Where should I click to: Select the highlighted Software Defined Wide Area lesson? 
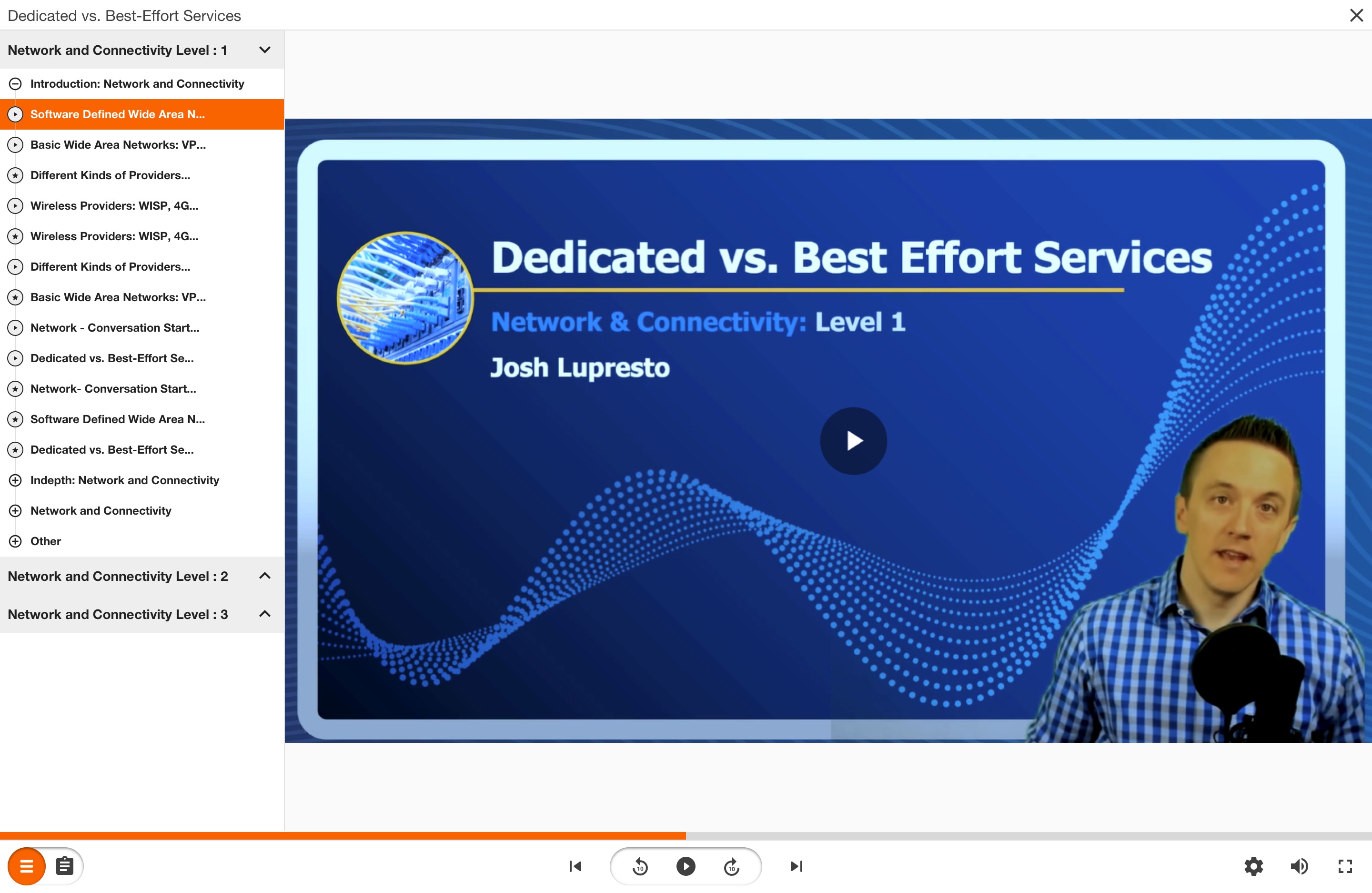pos(142,114)
